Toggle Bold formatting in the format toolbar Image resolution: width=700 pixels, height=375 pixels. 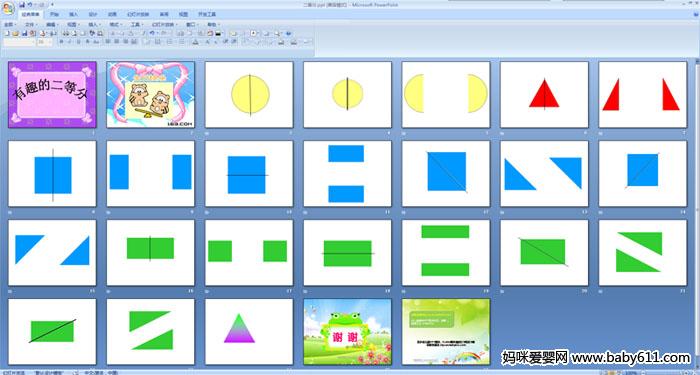61,42
